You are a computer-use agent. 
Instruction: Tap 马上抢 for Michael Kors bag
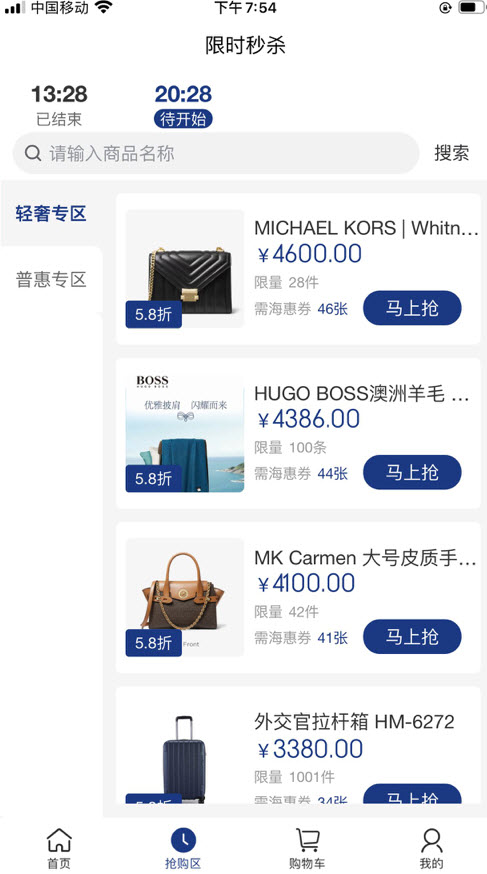[412, 308]
